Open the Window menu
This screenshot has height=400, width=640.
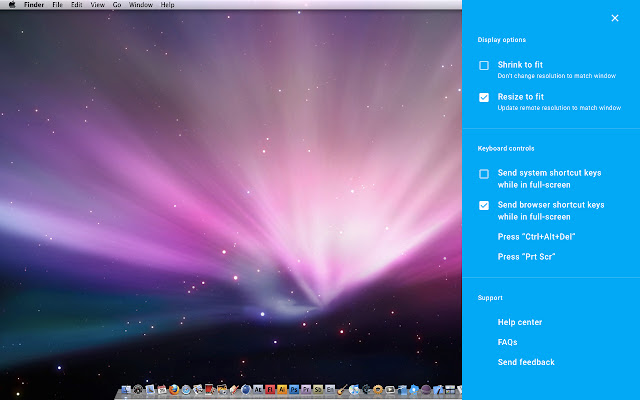pos(141,5)
